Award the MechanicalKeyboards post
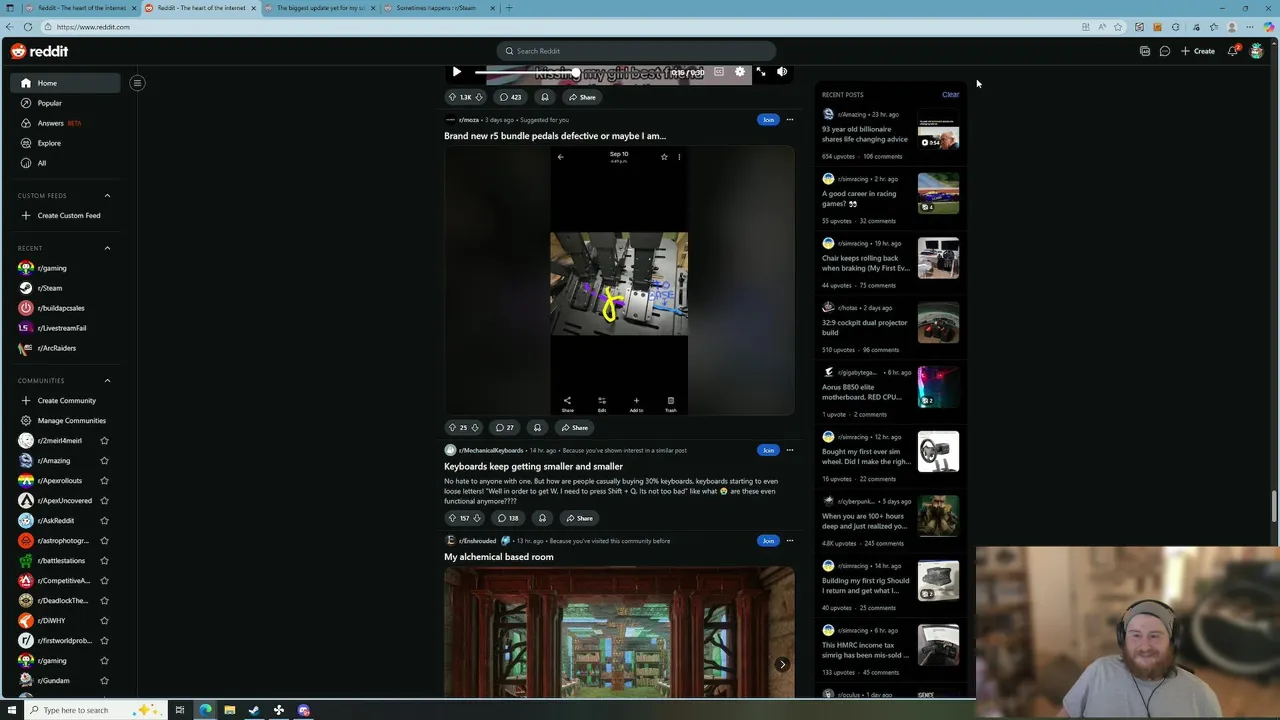Image resolution: width=1280 pixels, height=720 pixels. point(542,518)
